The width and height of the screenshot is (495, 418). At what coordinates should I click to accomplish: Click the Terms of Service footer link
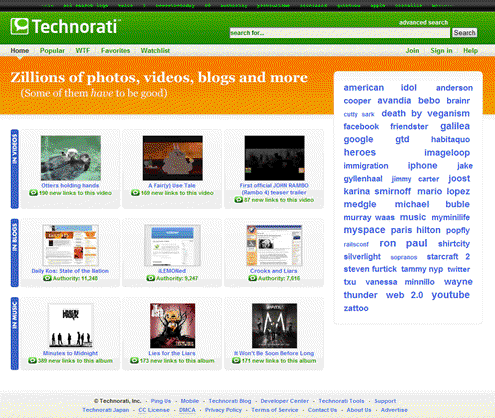pyautogui.click(x=275, y=410)
